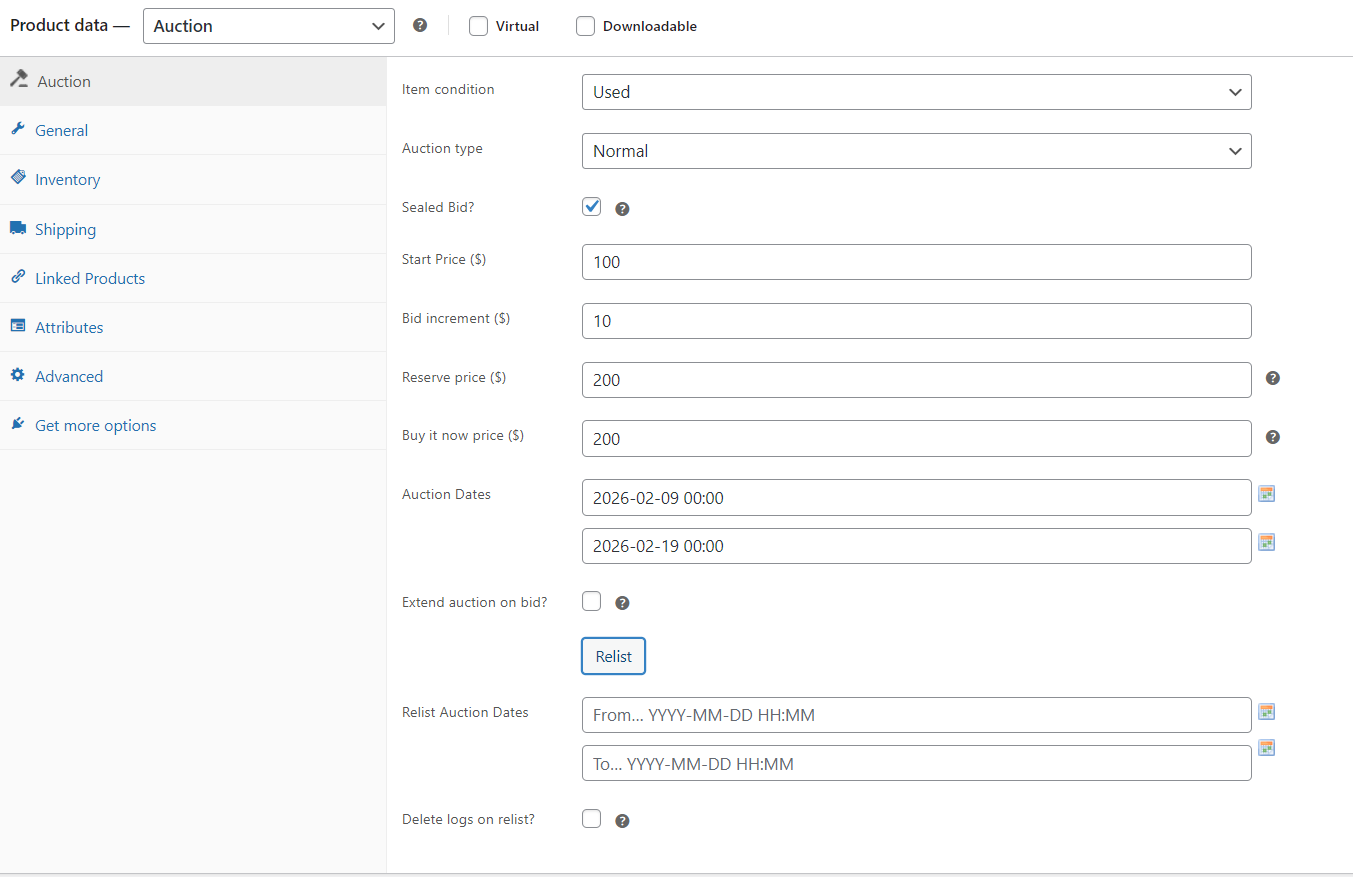Enable Extend auction on bid checkbox
This screenshot has height=877, width=1353.
pos(592,601)
